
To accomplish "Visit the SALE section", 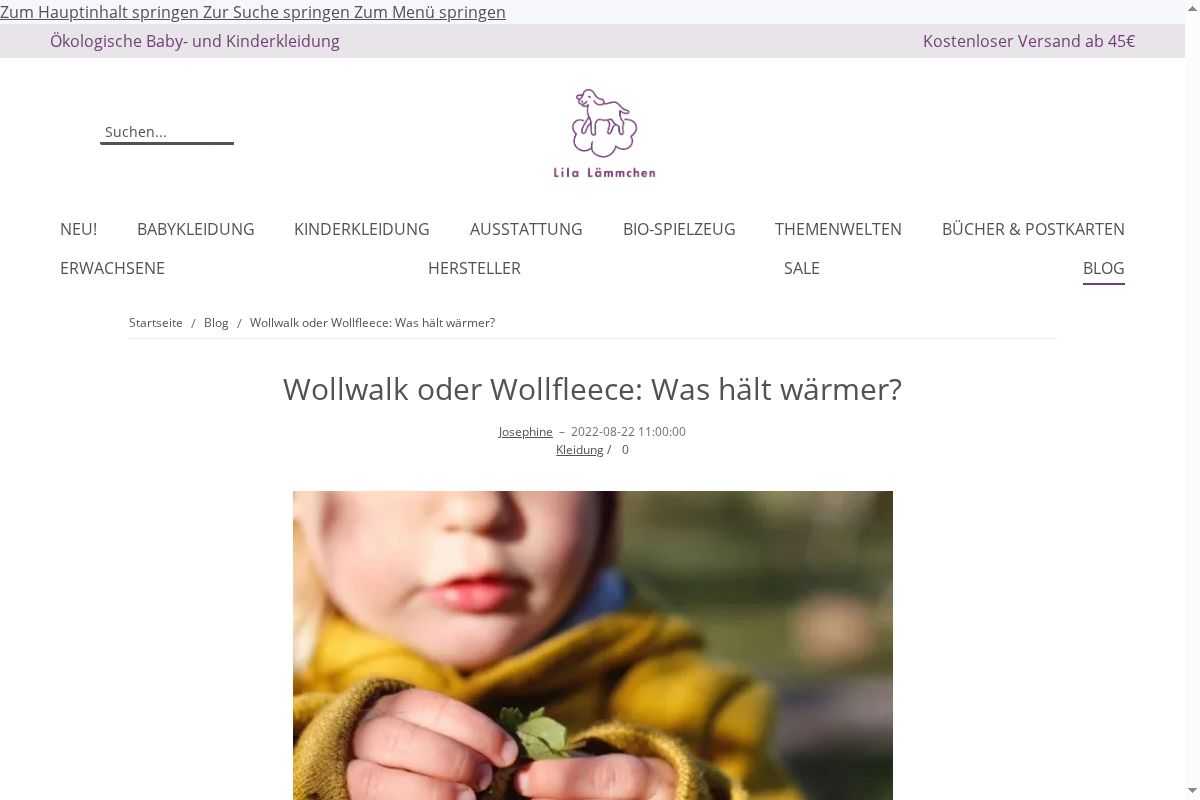I will 802,268.
